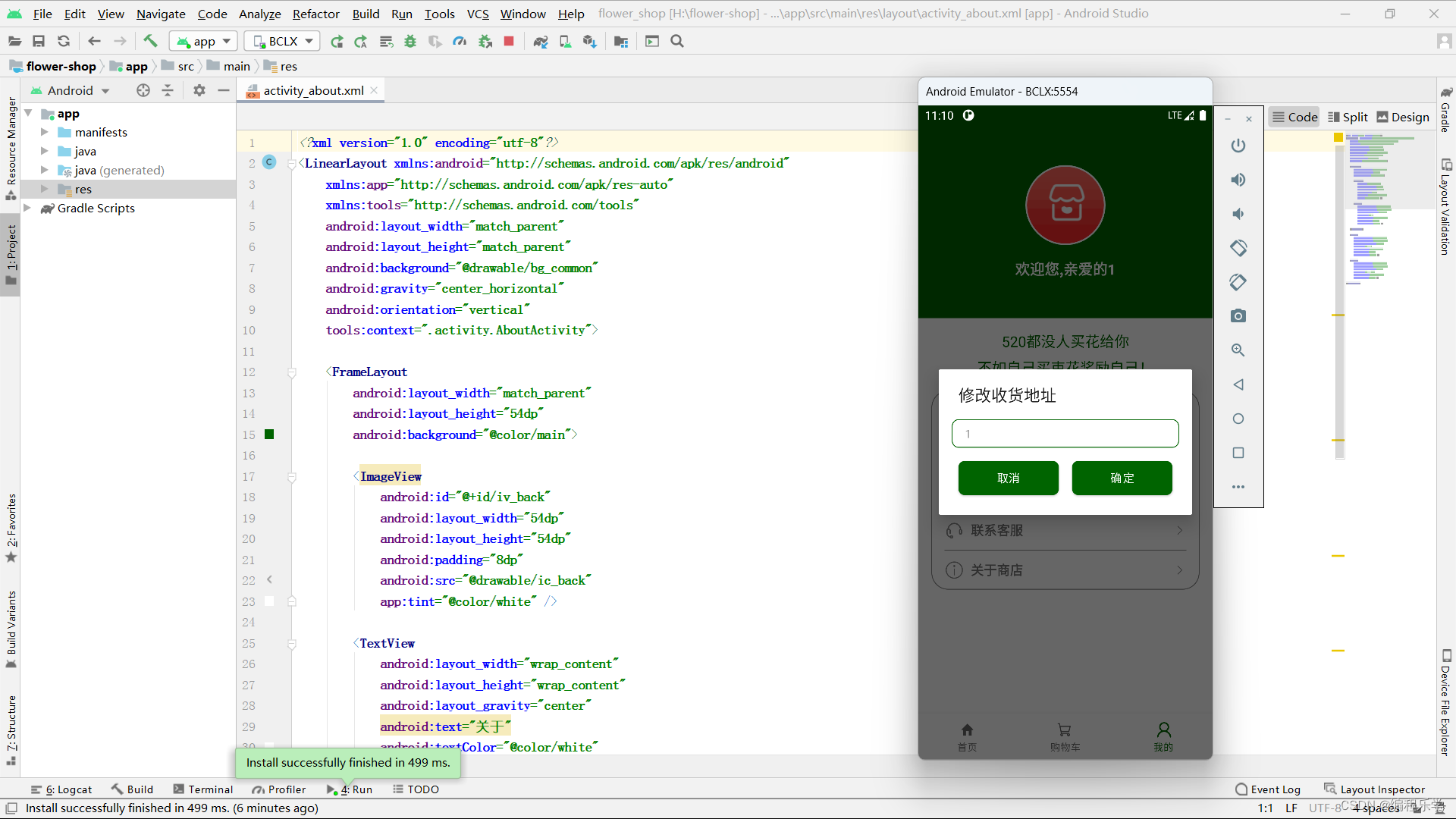Open the VCS menu
Screen dimensions: 1456x819
(478, 14)
